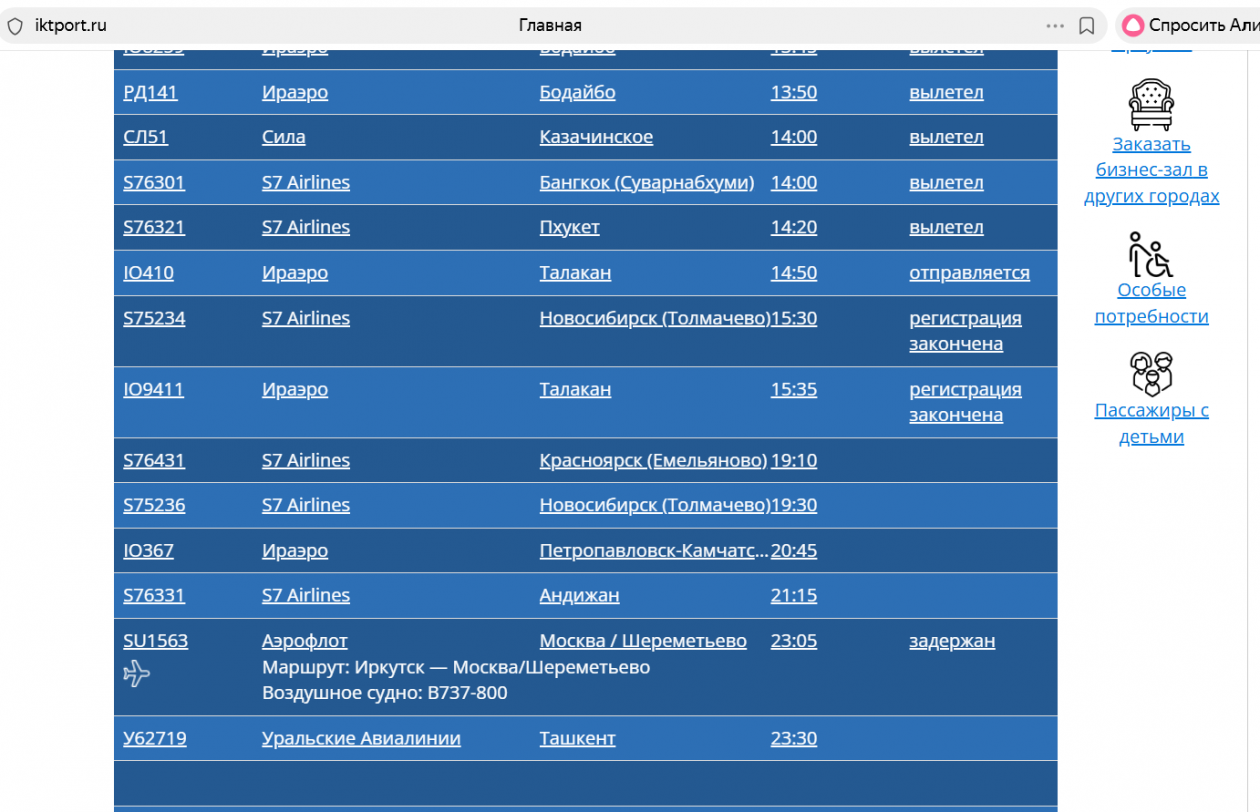Open the Особые потребности link
Screen dimensions: 1260x812
pos(1151,303)
